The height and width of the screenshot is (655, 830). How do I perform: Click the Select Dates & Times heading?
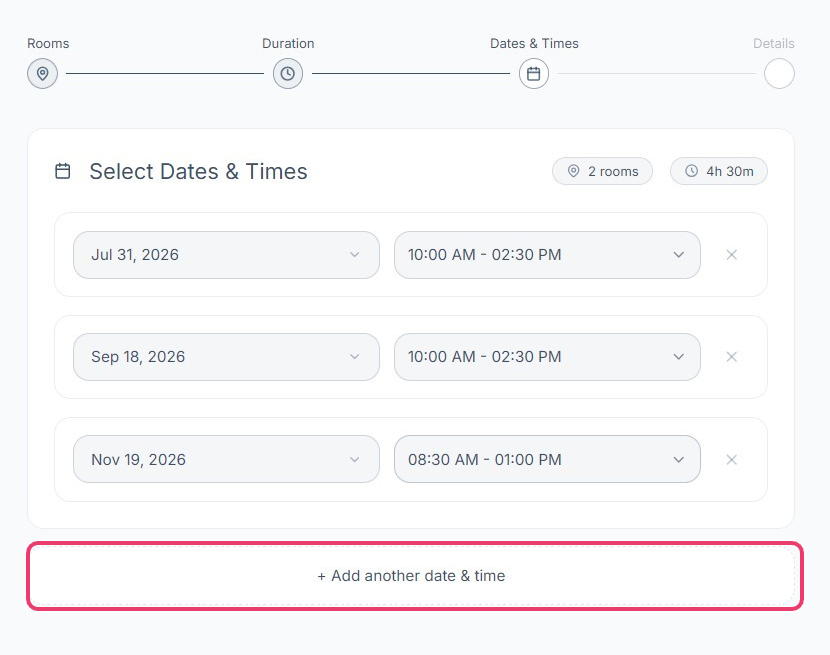[199, 172]
